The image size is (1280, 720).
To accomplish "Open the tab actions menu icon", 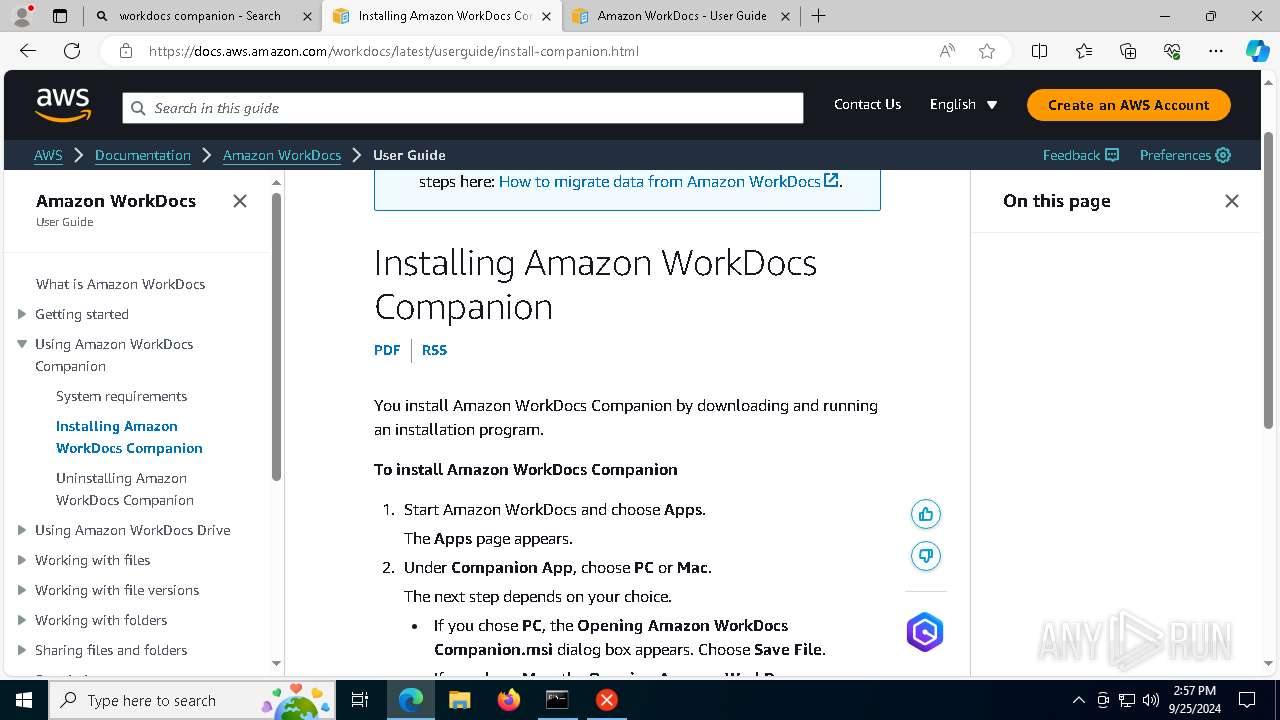I will click(60, 16).
